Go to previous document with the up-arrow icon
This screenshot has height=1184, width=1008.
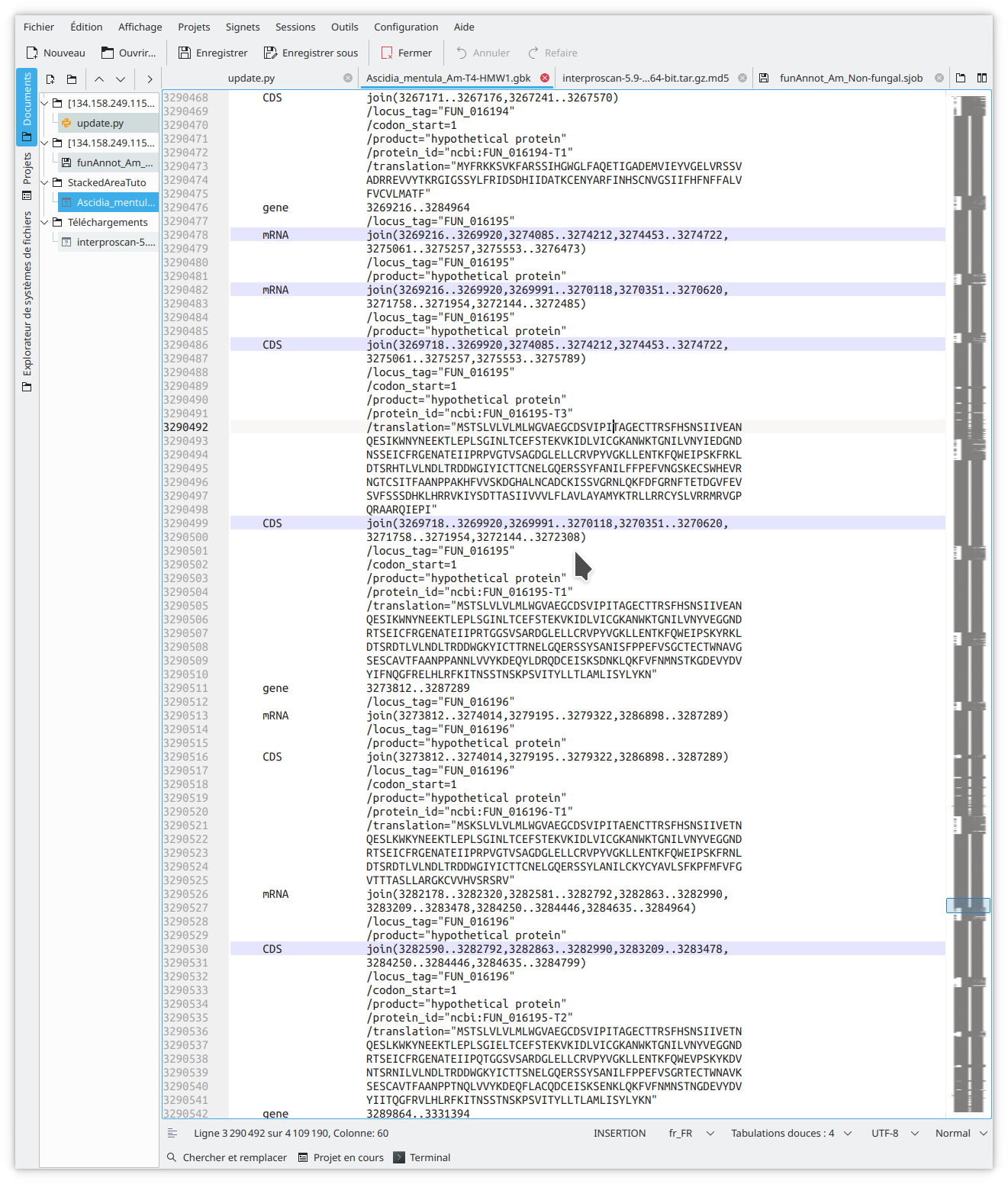pos(98,79)
